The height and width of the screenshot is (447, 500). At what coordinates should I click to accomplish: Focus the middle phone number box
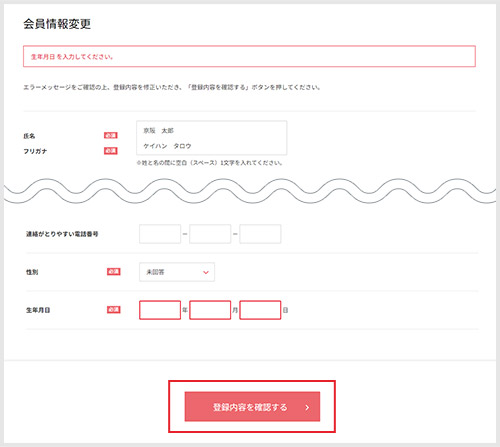[x=210, y=234]
